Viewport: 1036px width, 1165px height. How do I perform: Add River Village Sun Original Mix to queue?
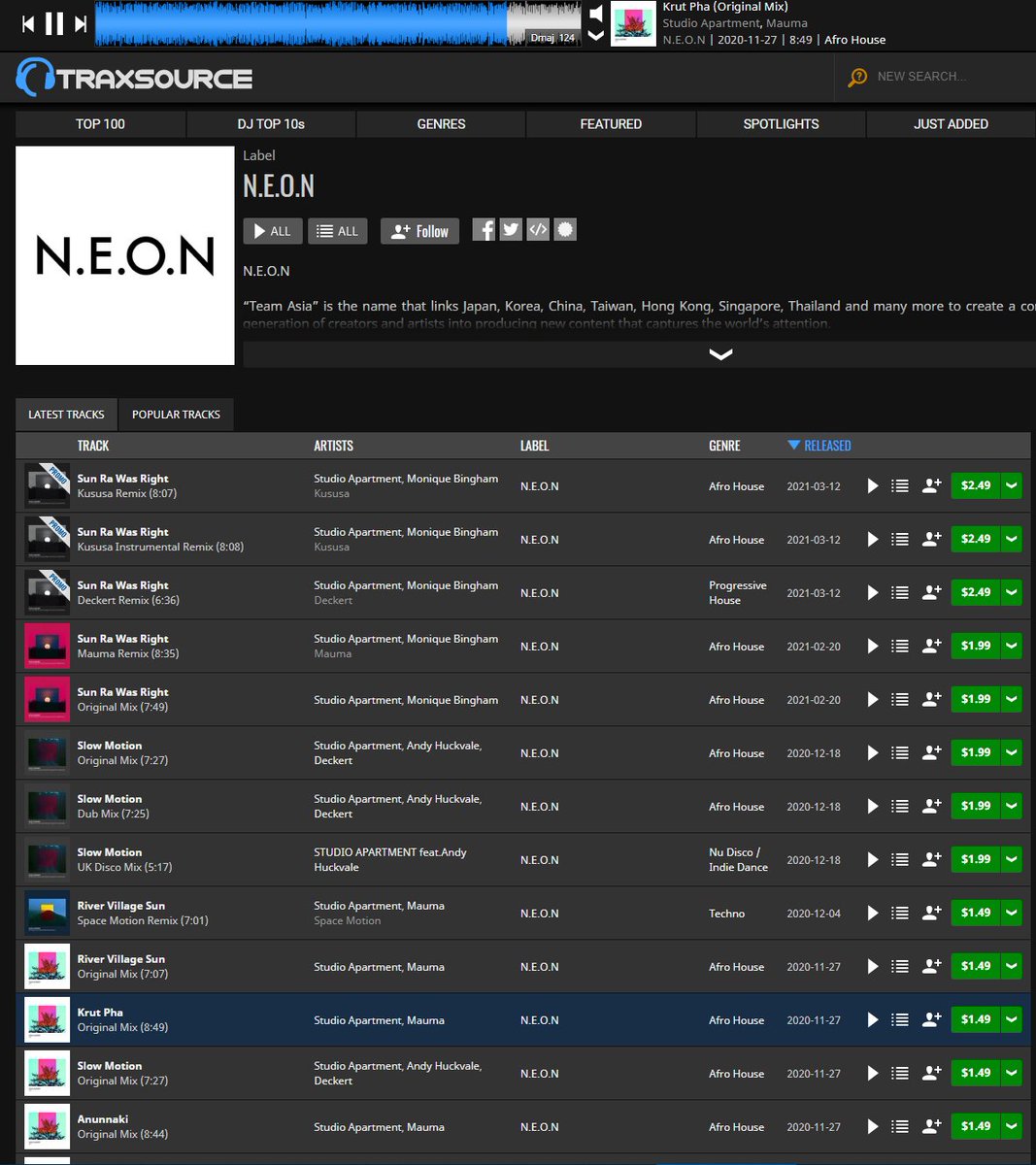(x=900, y=966)
